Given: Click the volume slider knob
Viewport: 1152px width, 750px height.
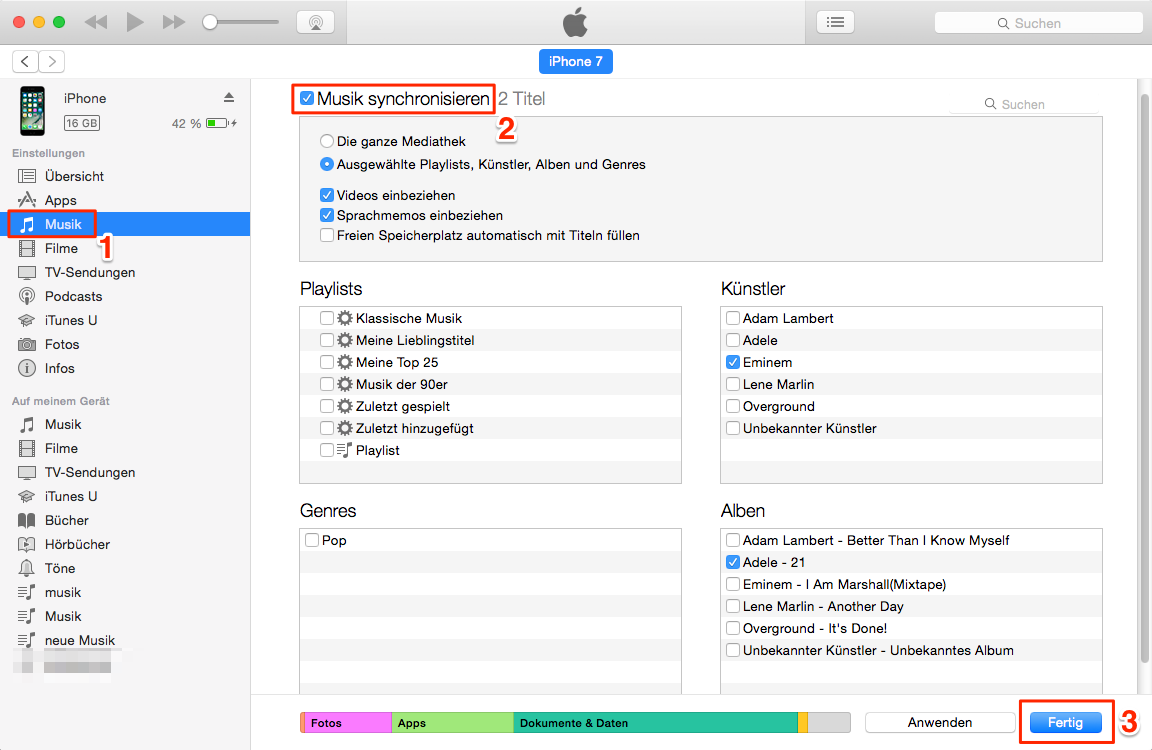Looking at the screenshot, I should pos(210,22).
